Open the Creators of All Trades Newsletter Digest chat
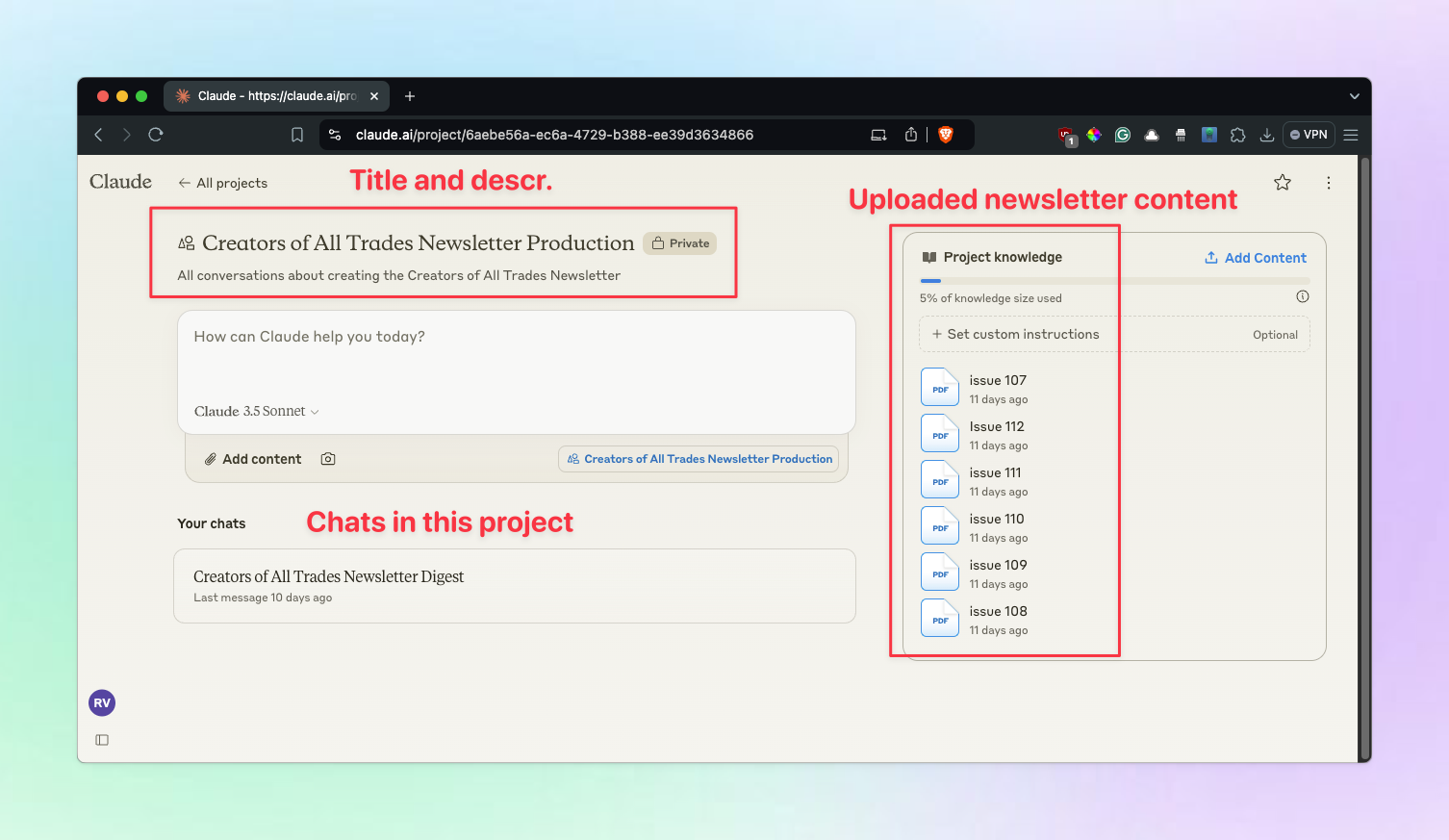The image size is (1449, 840). pyautogui.click(x=515, y=586)
